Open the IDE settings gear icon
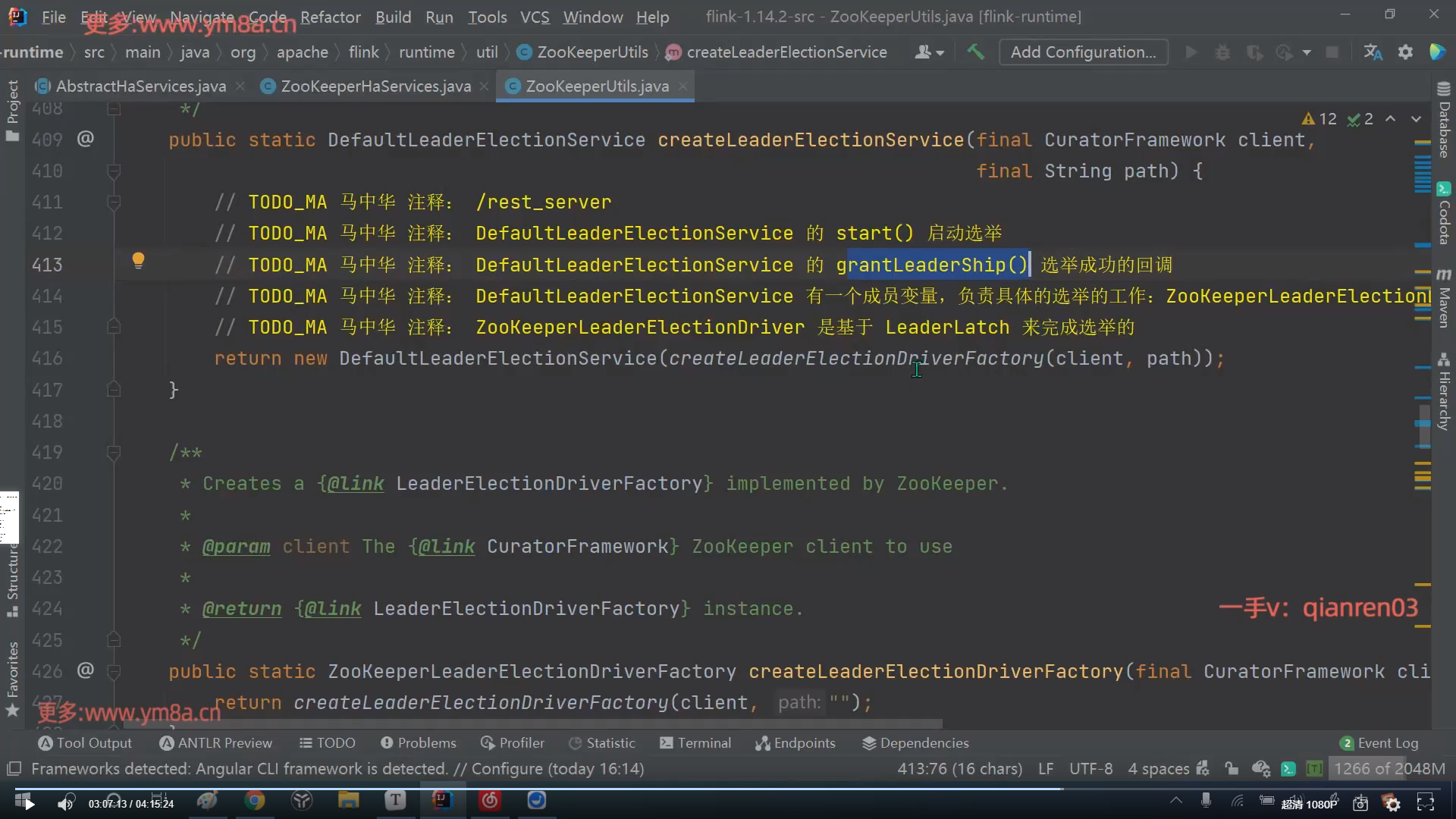1456x819 pixels. (1405, 52)
